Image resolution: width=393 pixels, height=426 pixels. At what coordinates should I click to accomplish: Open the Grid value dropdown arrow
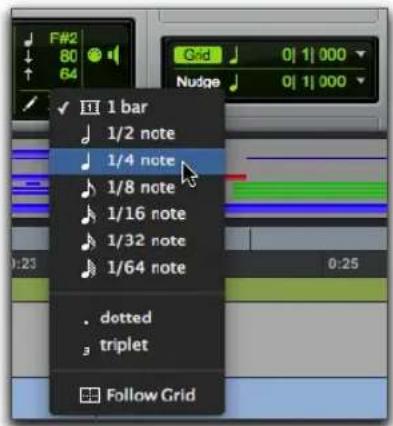361,54
